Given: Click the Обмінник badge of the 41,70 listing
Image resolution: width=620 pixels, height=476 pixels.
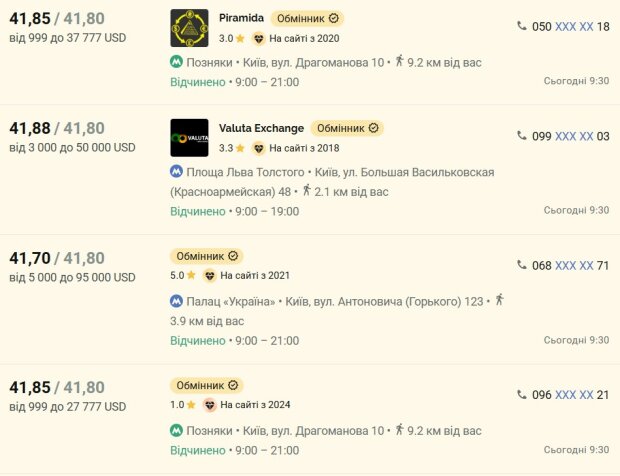Looking at the screenshot, I should click(207, 256).
